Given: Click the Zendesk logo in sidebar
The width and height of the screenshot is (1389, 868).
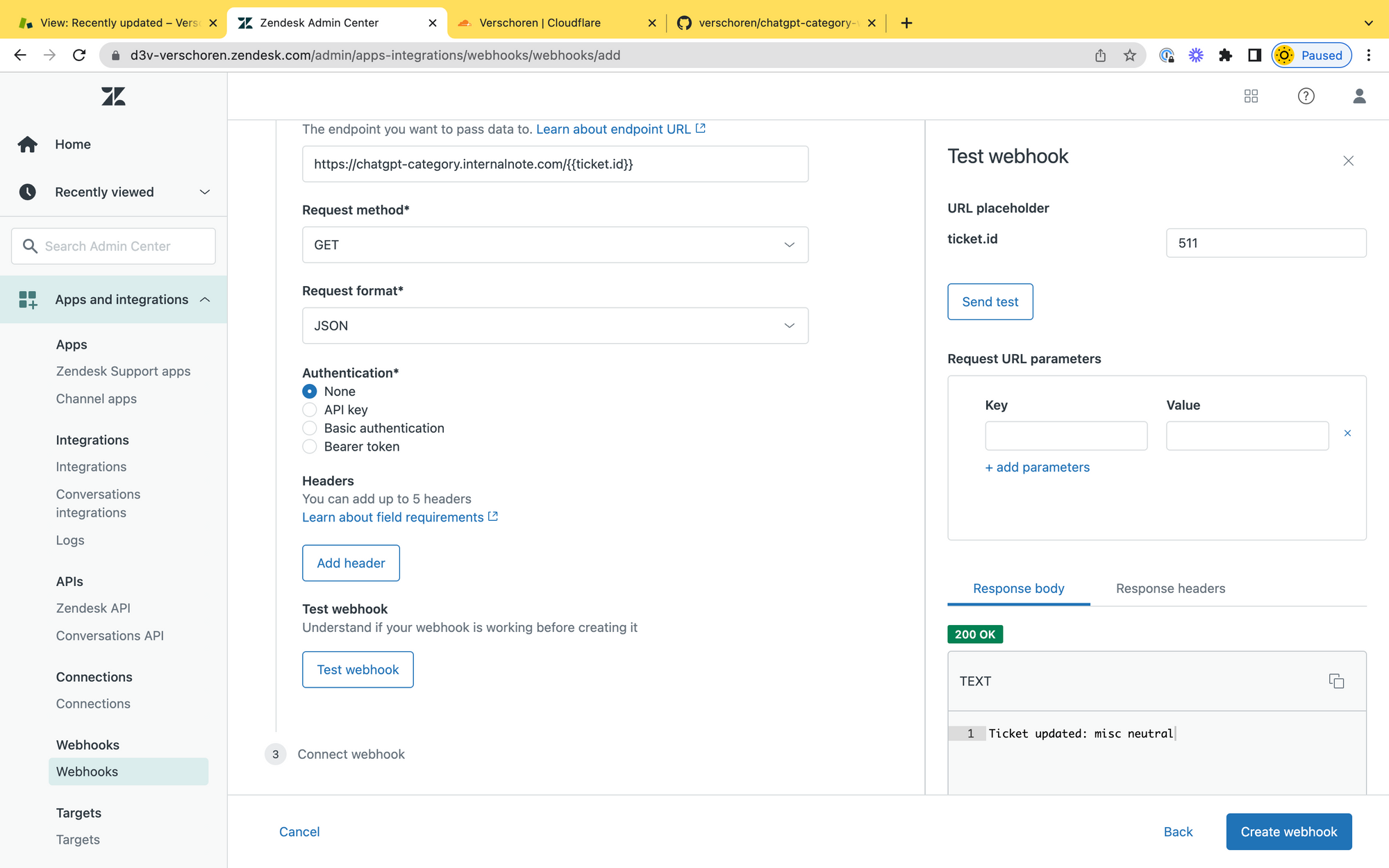Looking at the screenshot, I should (113, 96).
